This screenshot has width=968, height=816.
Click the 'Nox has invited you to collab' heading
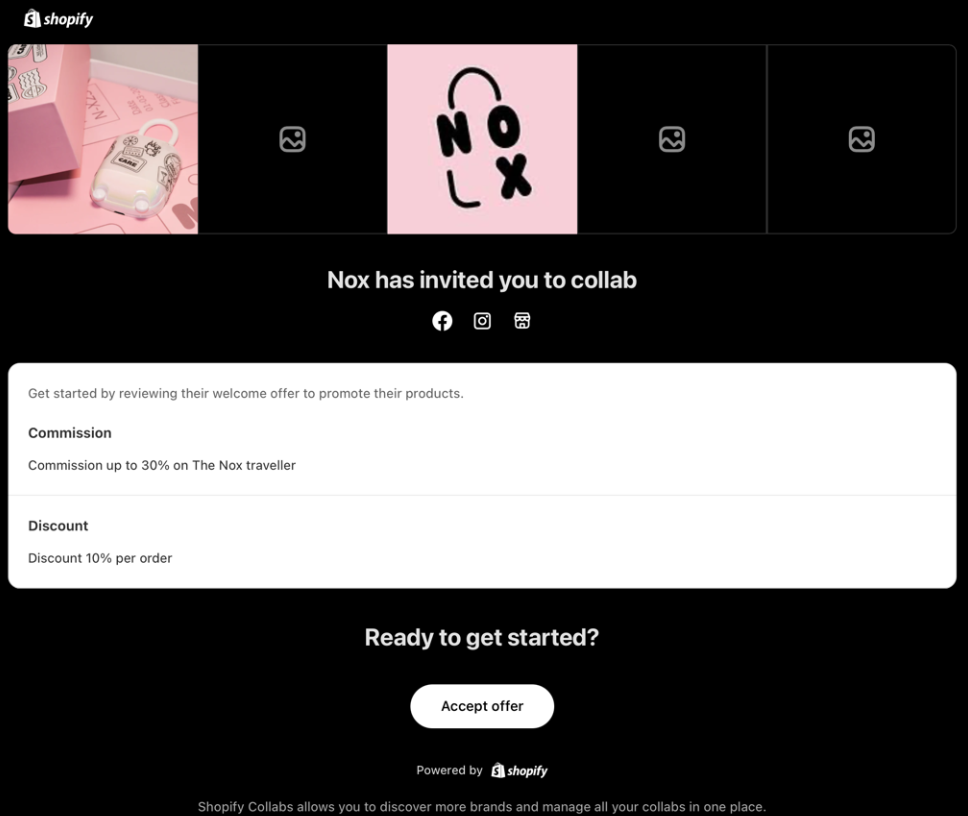(482, 280)
